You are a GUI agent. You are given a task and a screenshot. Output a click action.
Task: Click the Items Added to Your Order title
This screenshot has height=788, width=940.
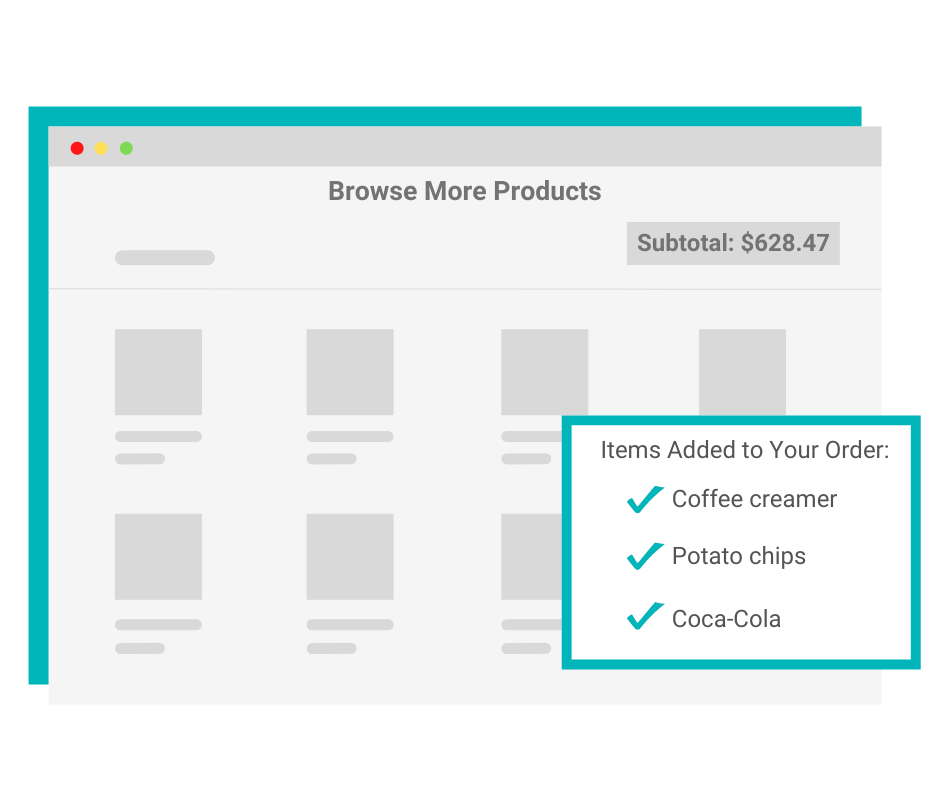(744, 450)
